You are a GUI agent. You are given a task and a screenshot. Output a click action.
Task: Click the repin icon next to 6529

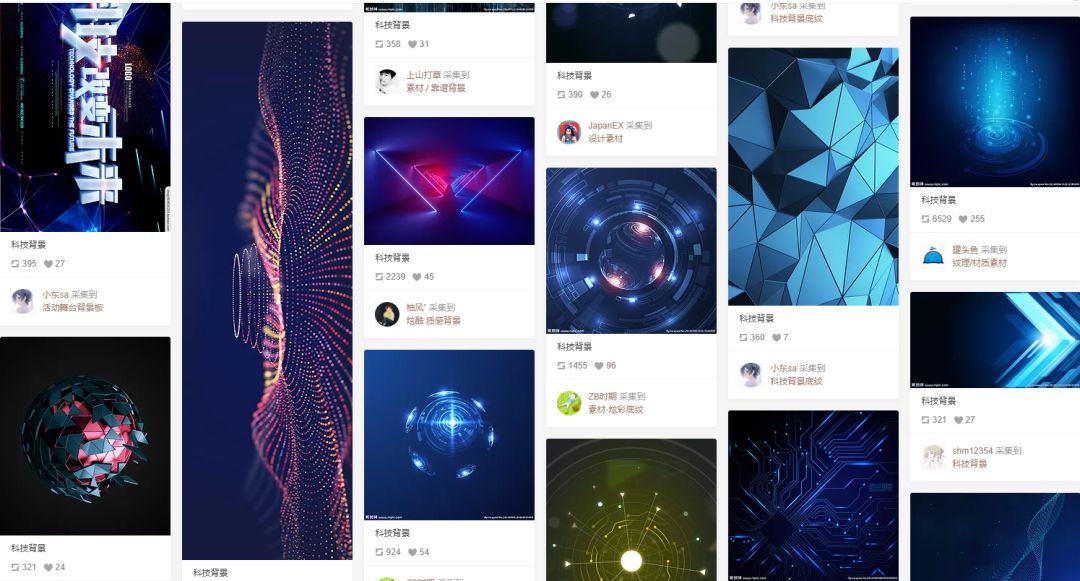pyautogui.click(x=925, y=219)
